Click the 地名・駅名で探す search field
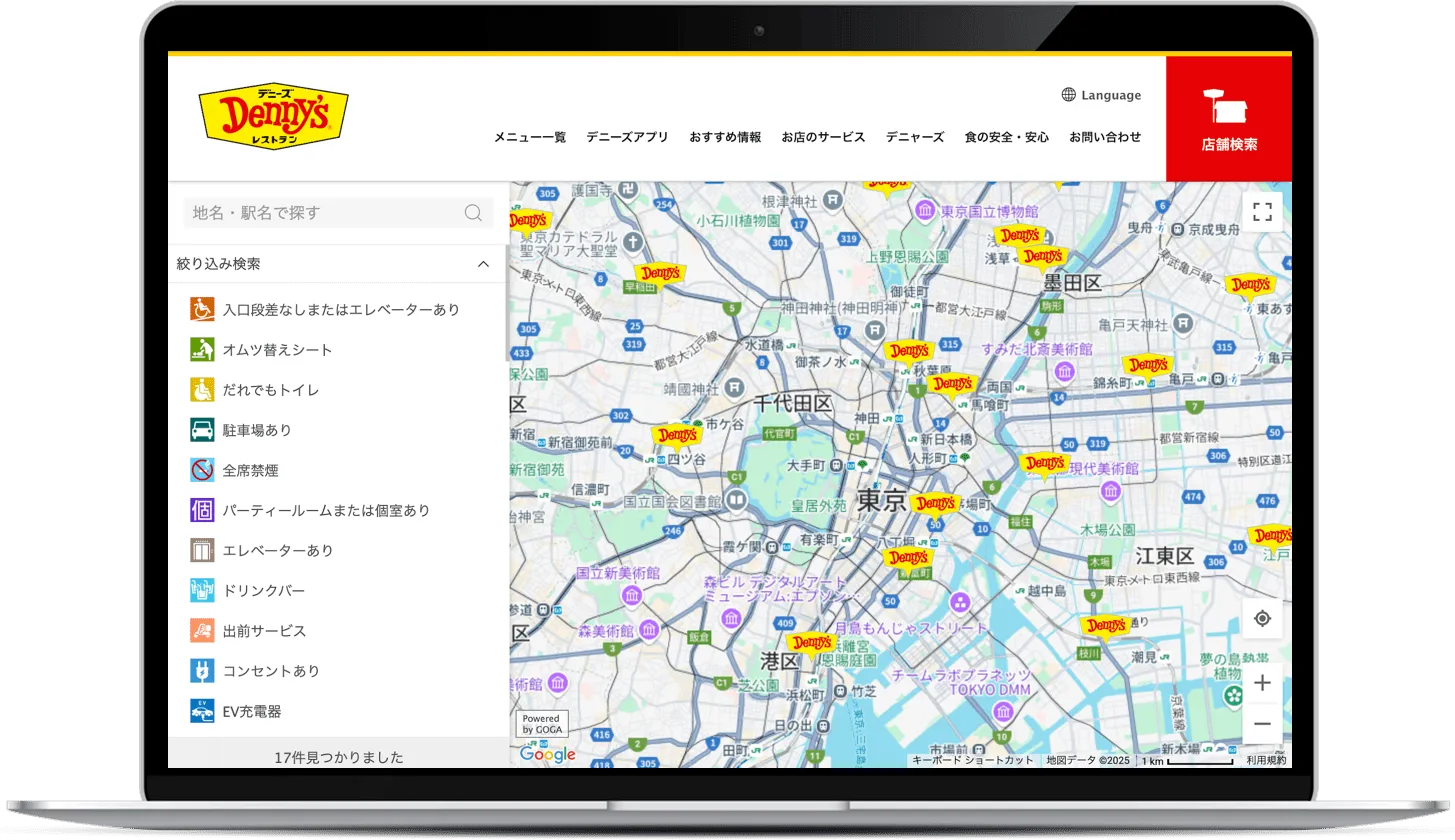The width and height of the screenshot is (1455, 840). click(330, 212)
